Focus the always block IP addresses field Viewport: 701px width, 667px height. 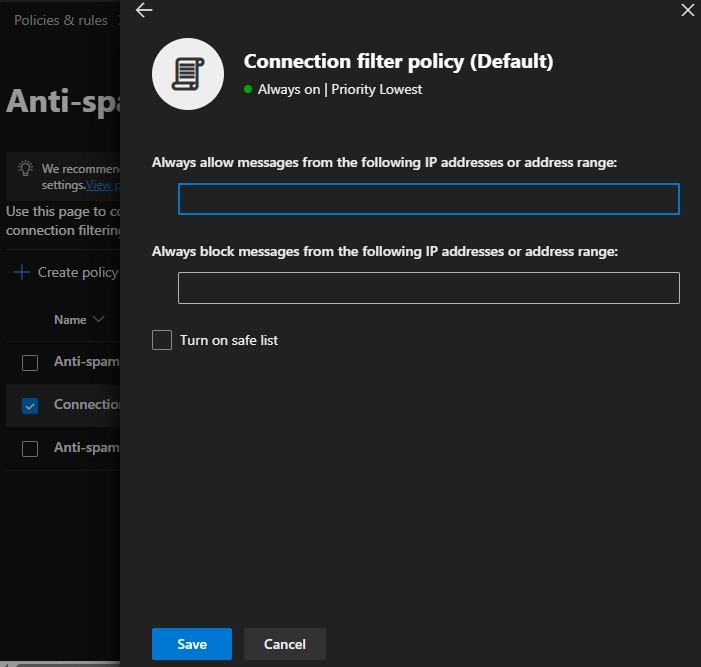429,288
